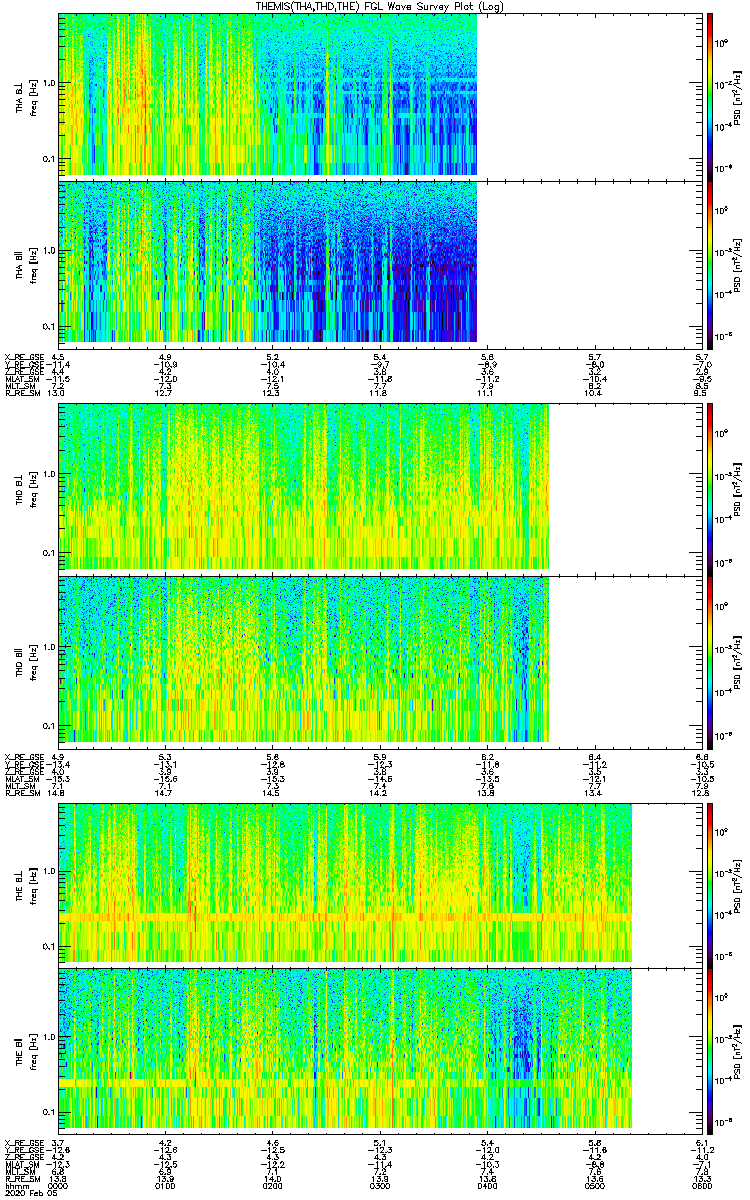Click the 0300 time tick label
This screenshot has width=750, height=1200.
[x=381, y=1185]
